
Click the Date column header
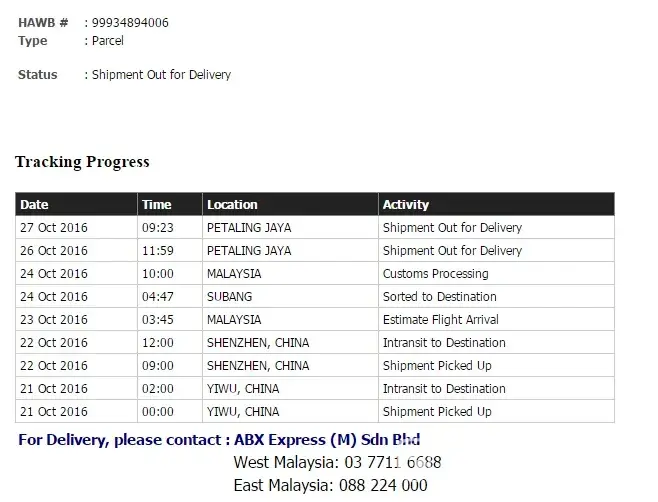34,205
